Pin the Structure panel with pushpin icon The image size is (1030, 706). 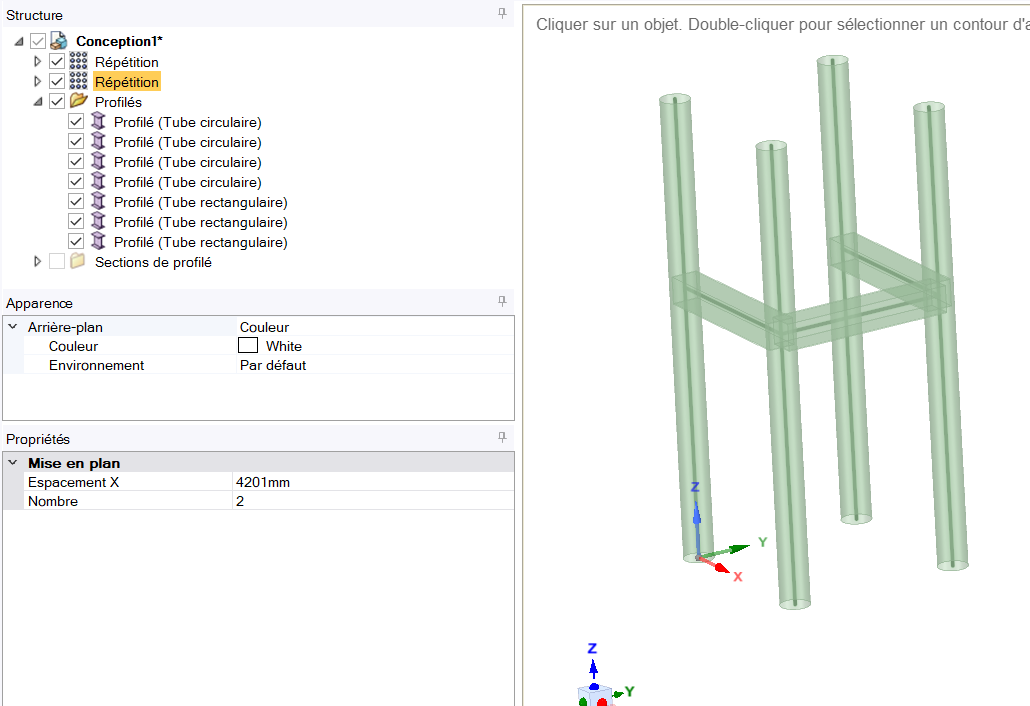pos(502,15)
